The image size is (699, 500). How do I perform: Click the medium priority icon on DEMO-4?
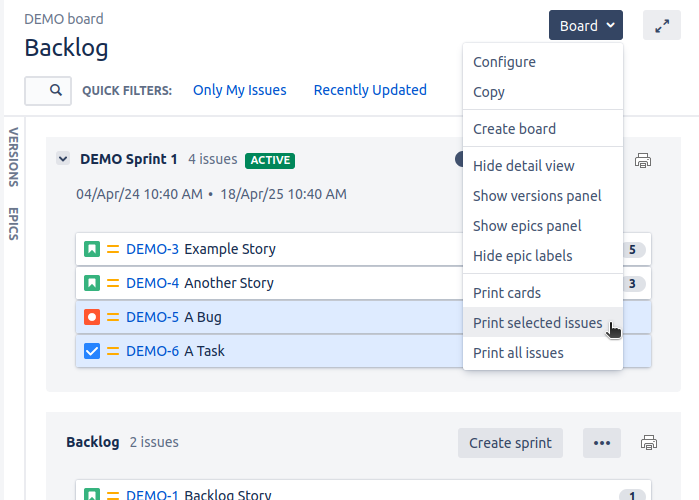point(113,283)
